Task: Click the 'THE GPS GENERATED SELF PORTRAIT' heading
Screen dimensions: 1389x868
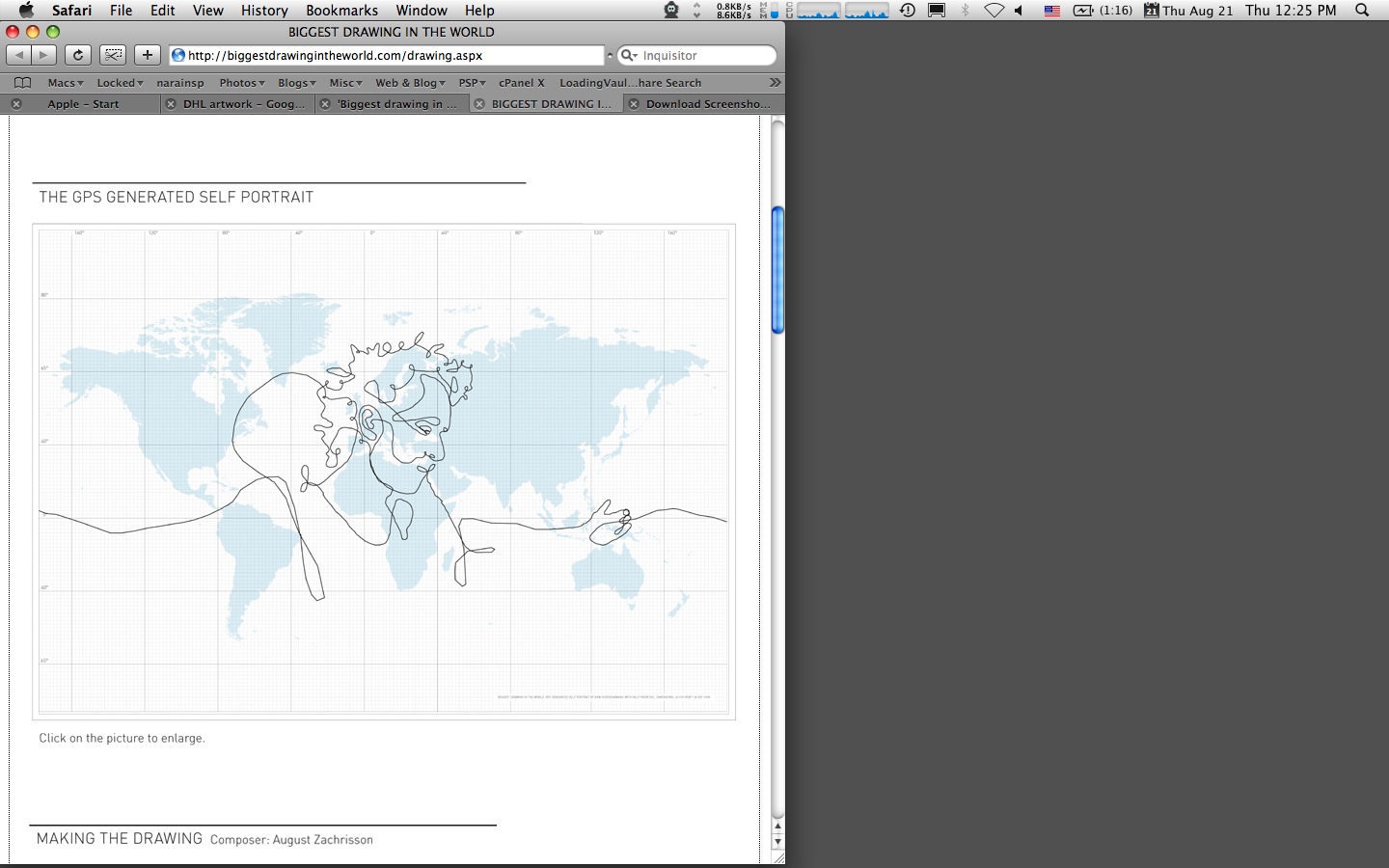Action: tap(177, 197)
